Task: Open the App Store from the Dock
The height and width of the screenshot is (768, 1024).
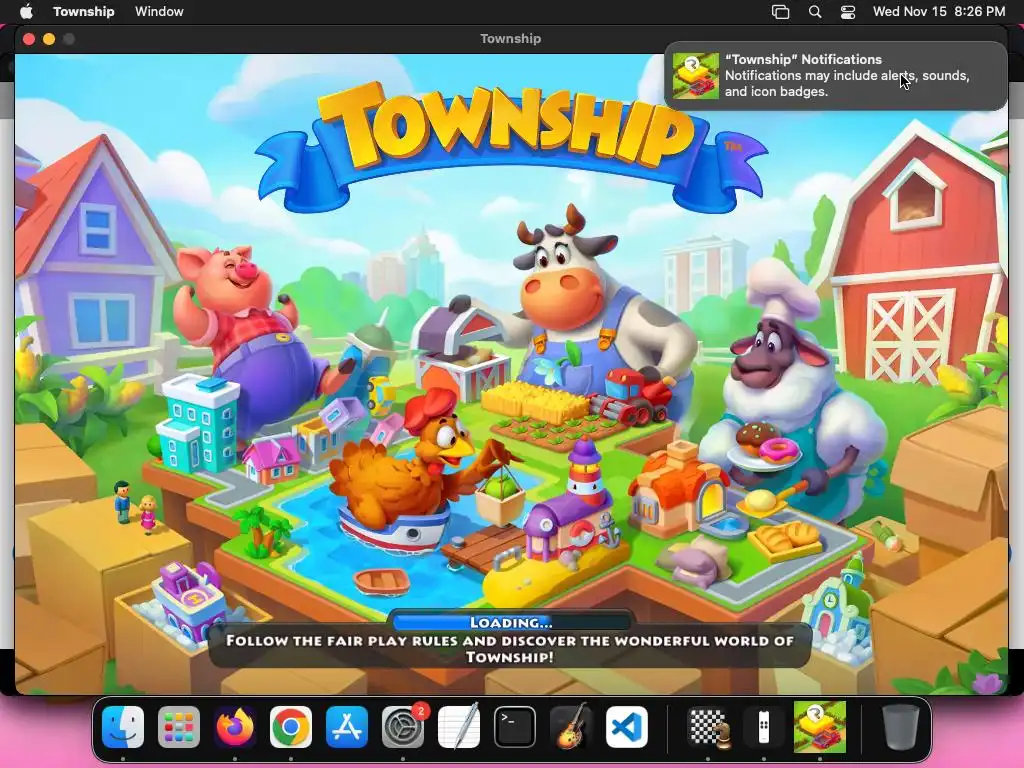Action: click(347, 727)
